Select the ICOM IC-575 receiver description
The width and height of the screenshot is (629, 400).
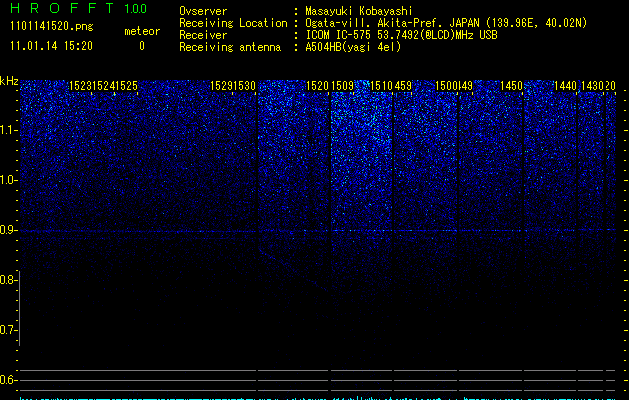[402, 35]
